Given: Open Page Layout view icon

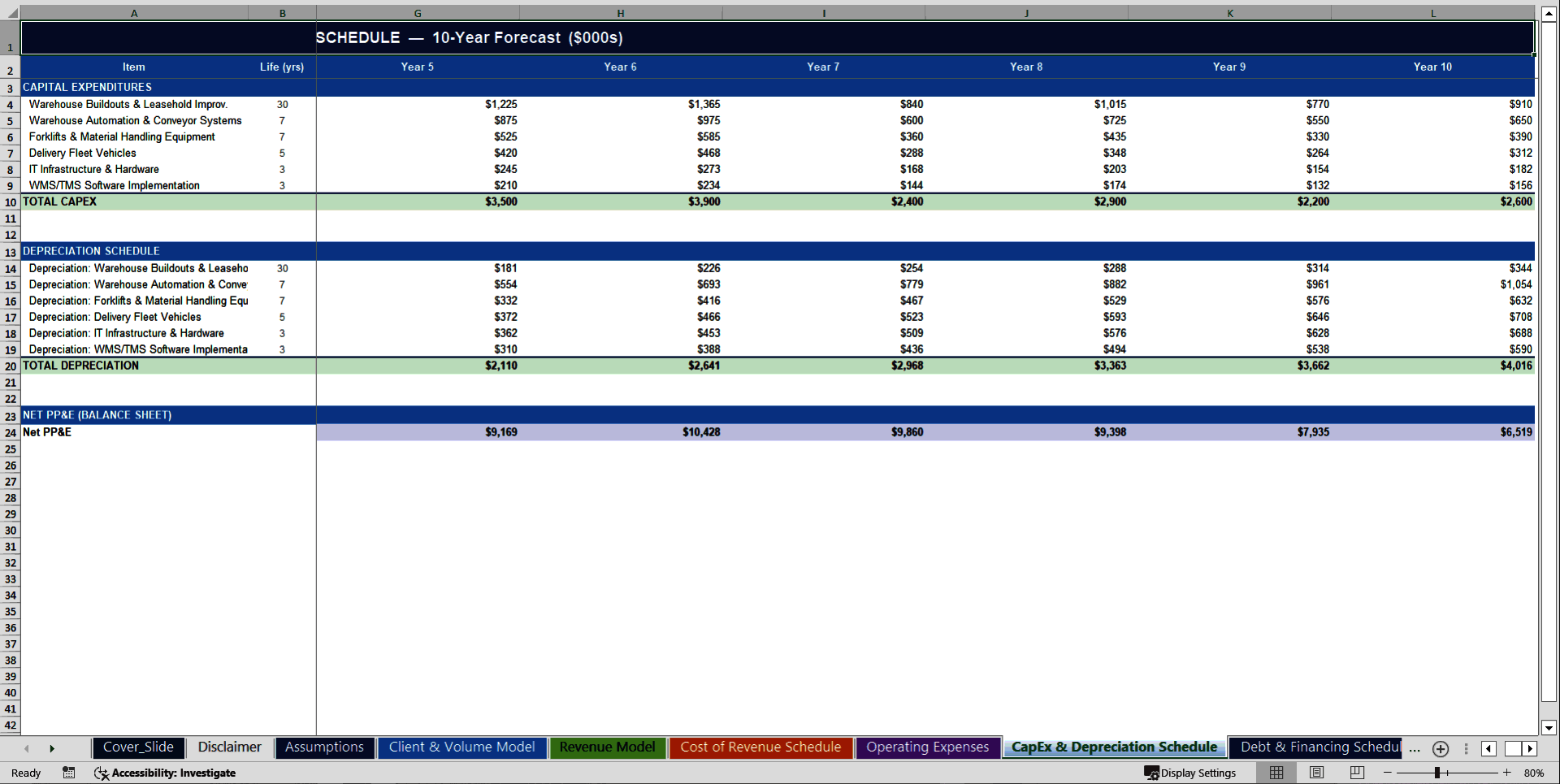Looking at the screenshot, I should click(1316, 773).
